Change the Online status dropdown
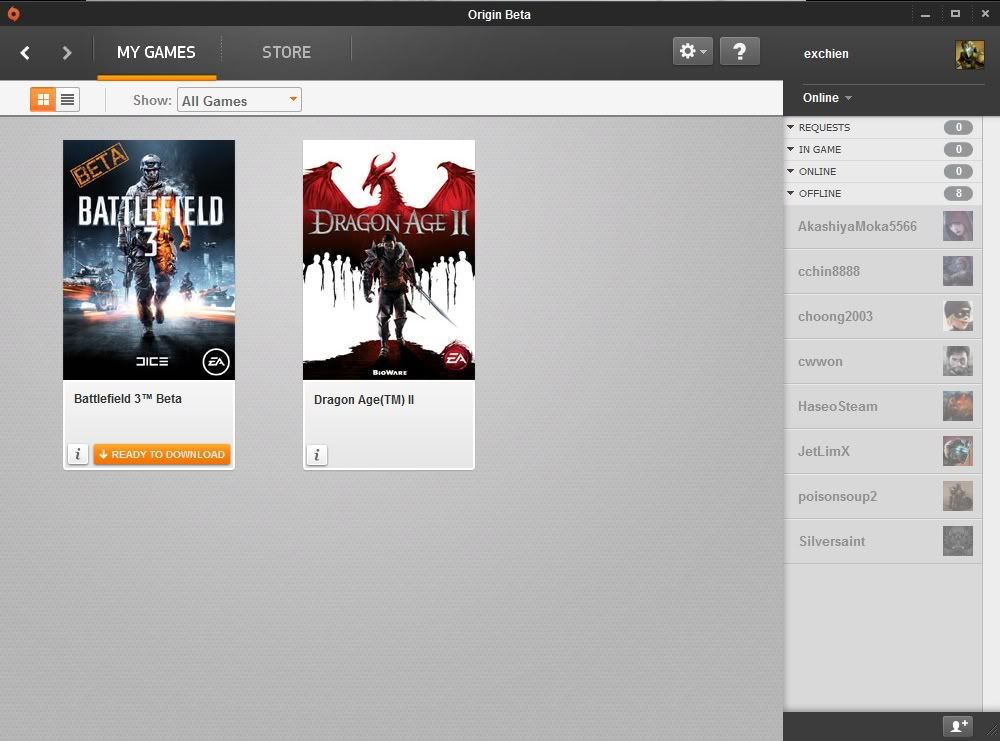 pos(827,98)
